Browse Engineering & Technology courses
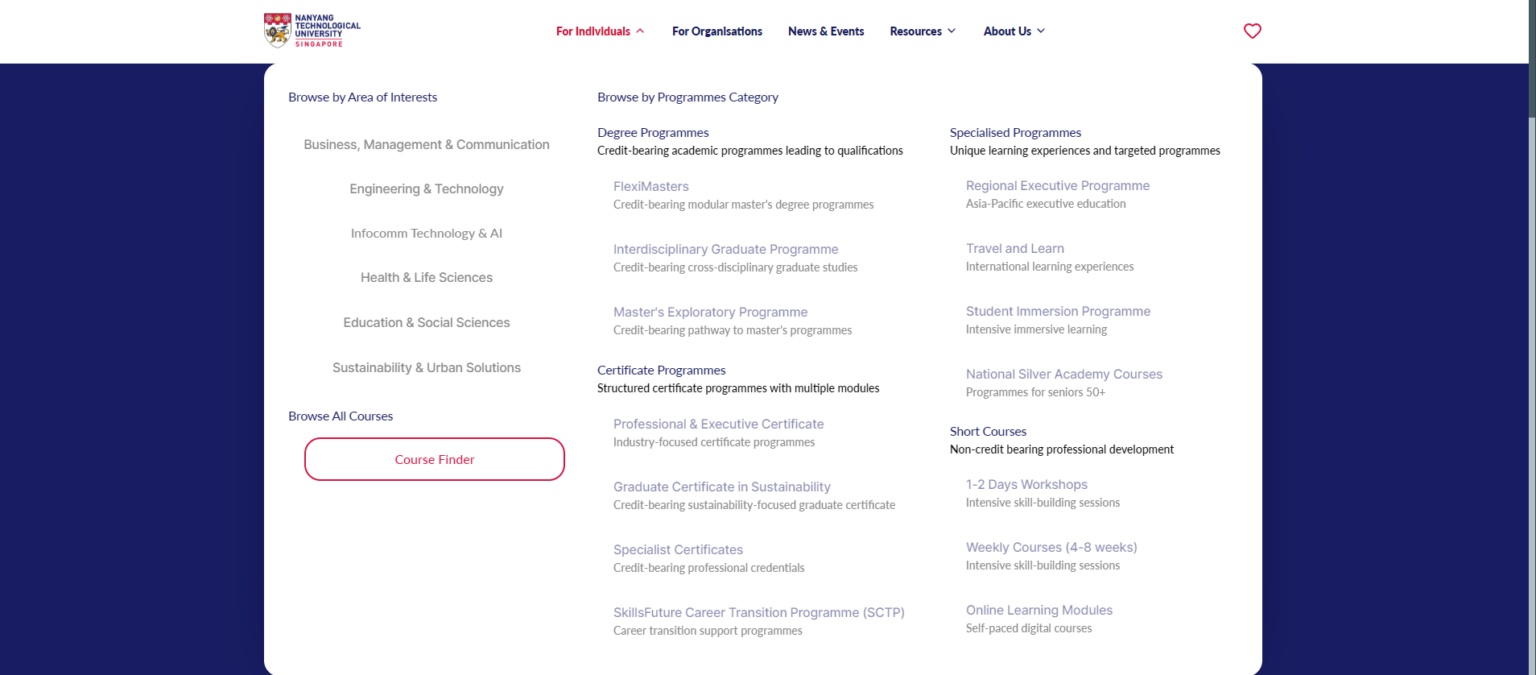1536x675 pixels. click(427, 189)
